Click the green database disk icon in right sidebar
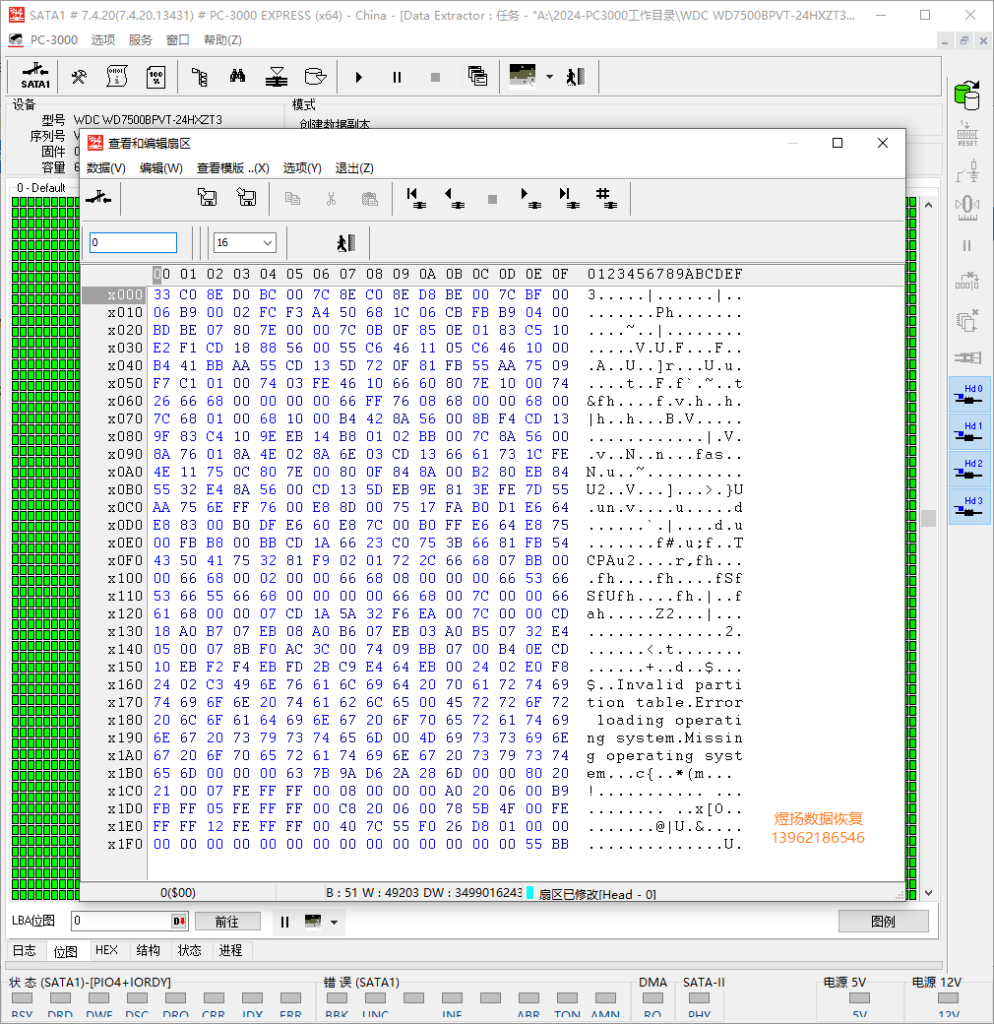This screenshot has height=1024, width=994. 967,95
